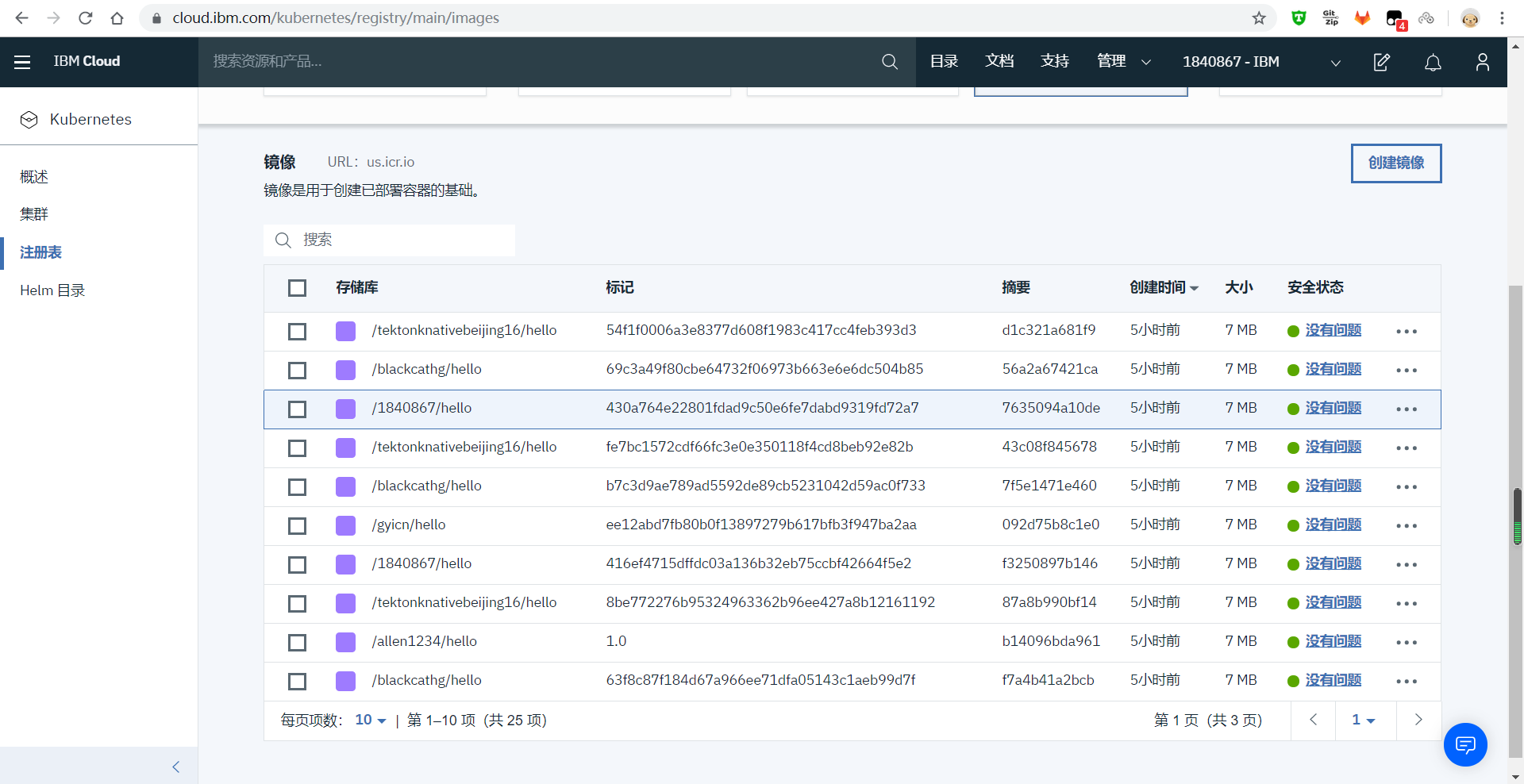Check the row with digest 87a8b990bf14
1524x784 pixels.
point(297,604)
